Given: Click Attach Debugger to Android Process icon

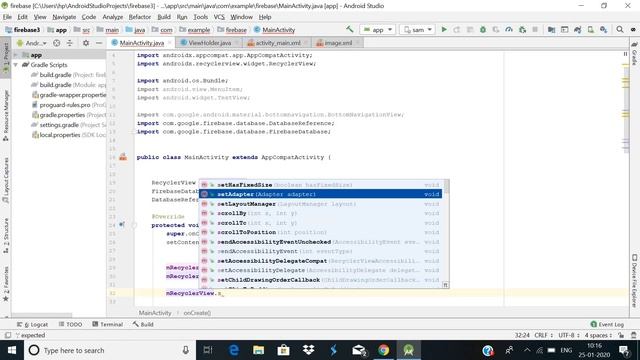Looking at the screenshot, I should 522,29.
